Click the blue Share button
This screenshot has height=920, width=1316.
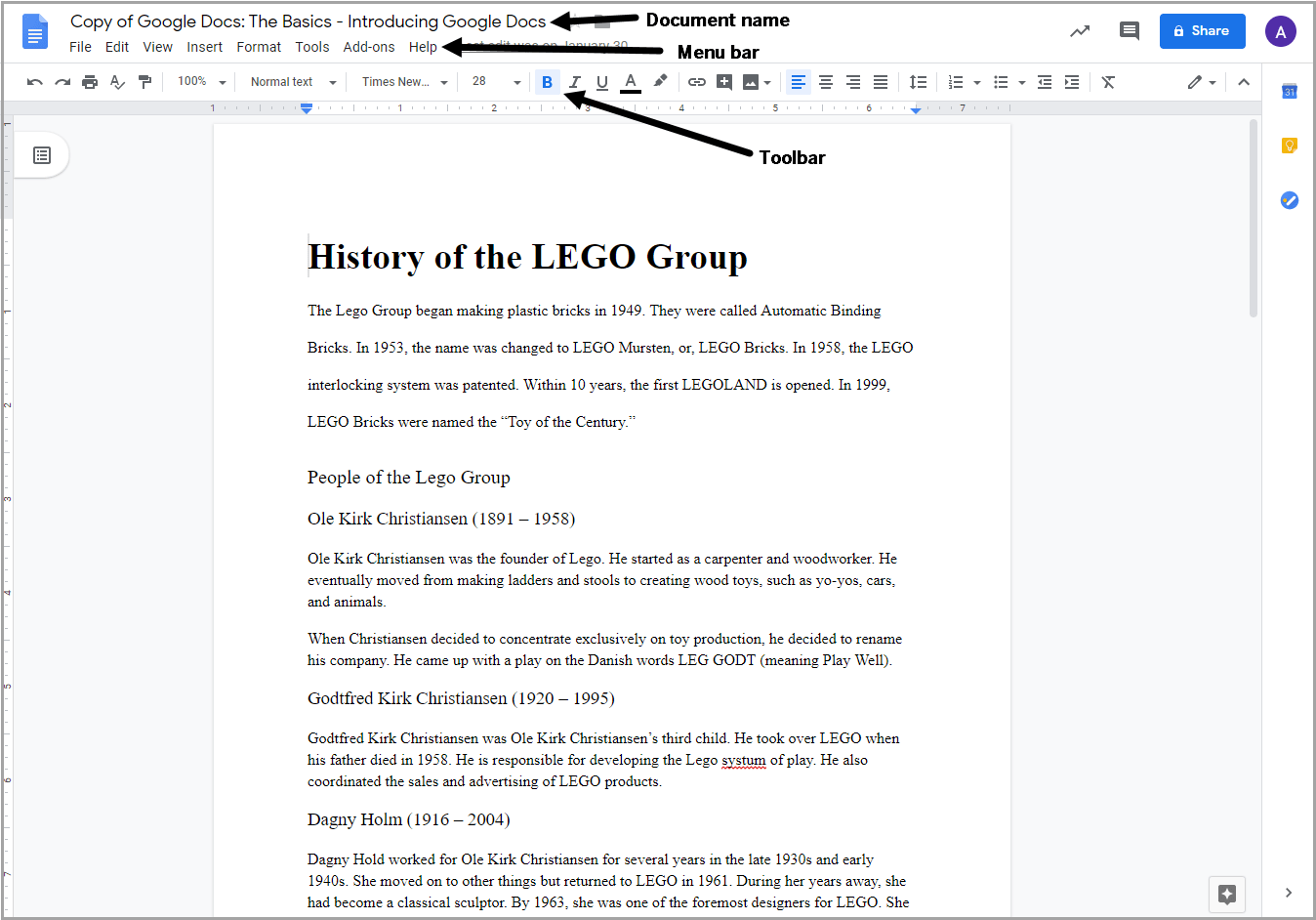tap(1202, 31)
